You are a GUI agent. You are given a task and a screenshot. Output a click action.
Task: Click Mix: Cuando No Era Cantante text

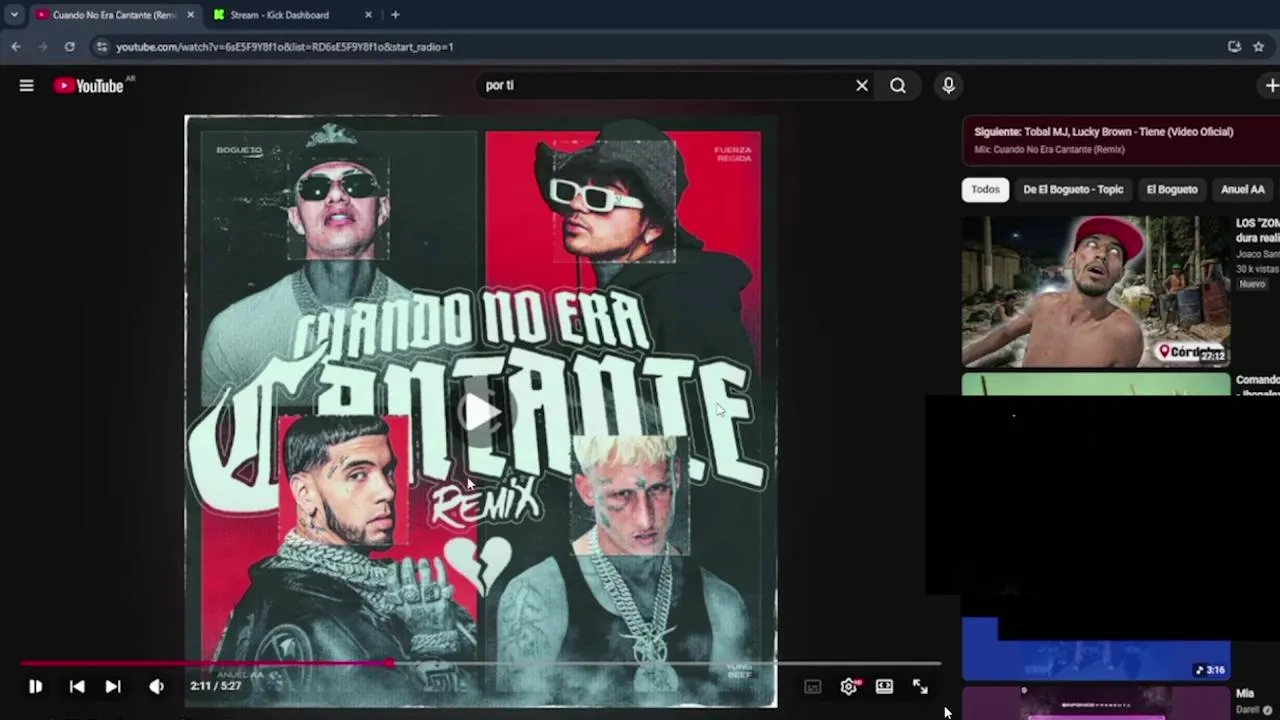point(1049,150)
